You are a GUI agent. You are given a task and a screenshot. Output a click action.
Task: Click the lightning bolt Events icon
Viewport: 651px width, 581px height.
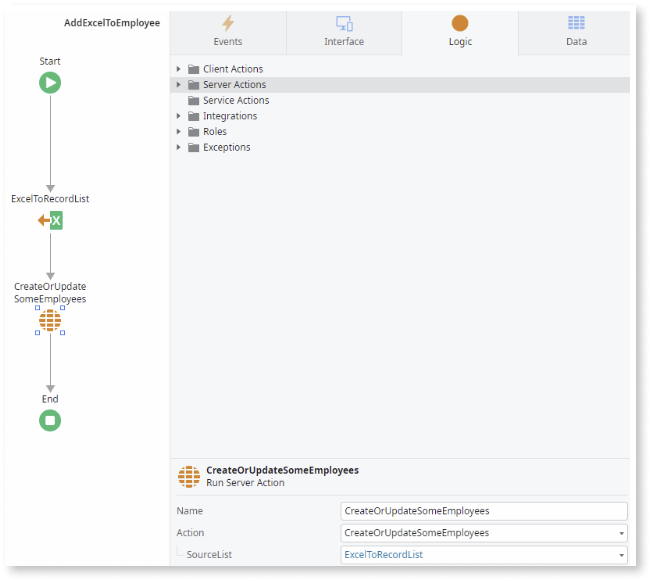click(x=228, y=23)
